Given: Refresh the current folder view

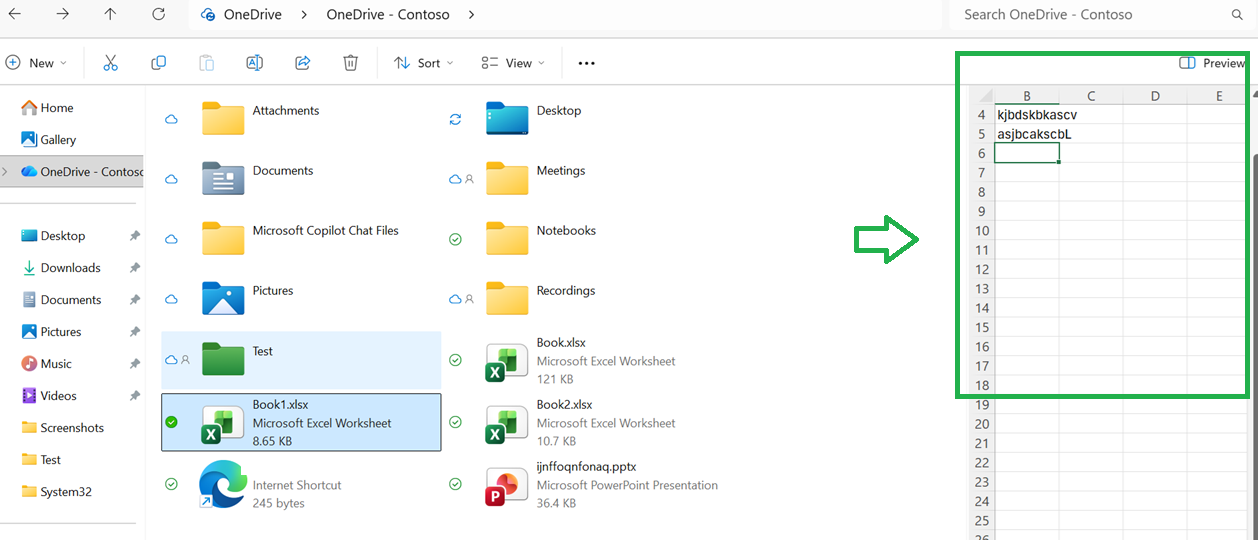Looking at the screenshot, I should pos(158,14).
